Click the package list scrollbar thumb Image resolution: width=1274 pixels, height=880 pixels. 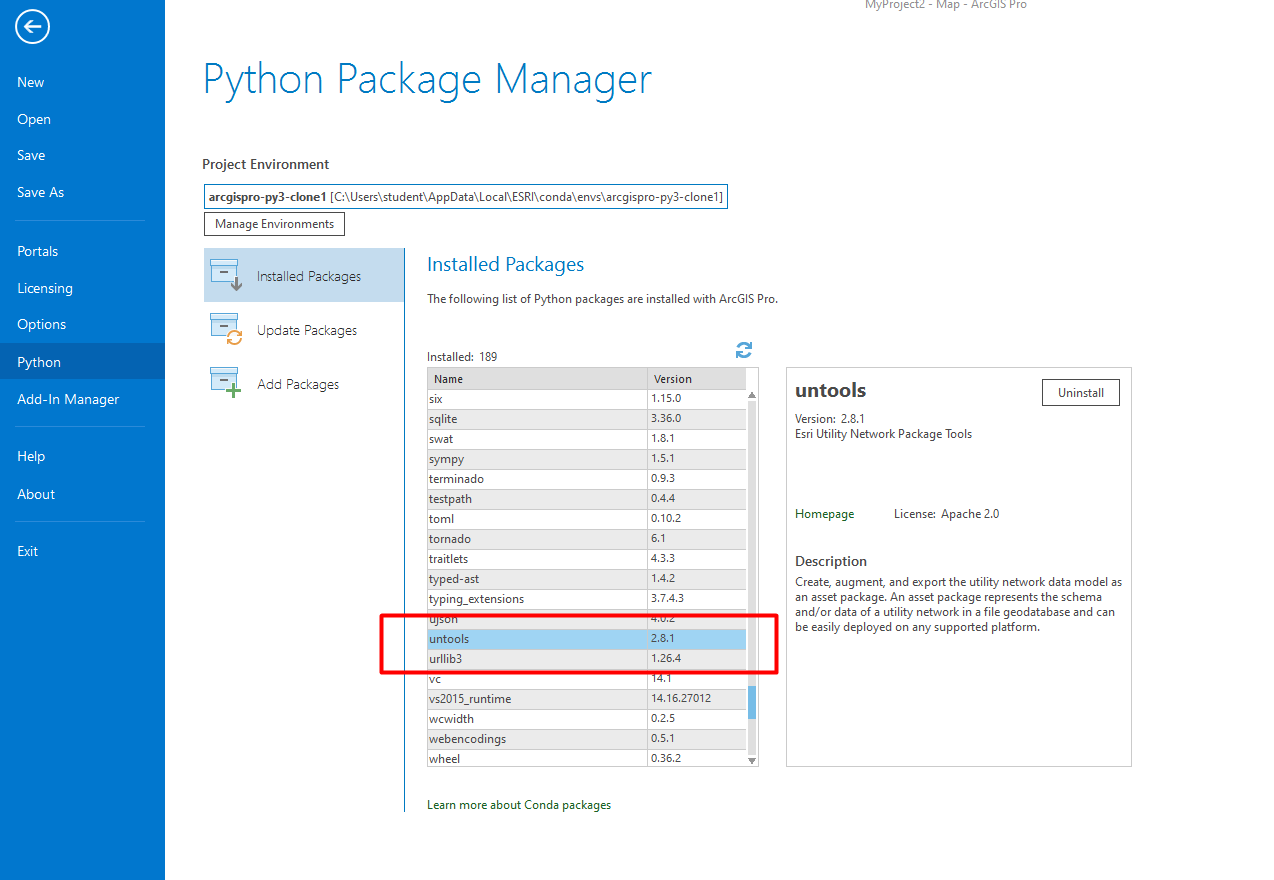click(x=752, y=702)
